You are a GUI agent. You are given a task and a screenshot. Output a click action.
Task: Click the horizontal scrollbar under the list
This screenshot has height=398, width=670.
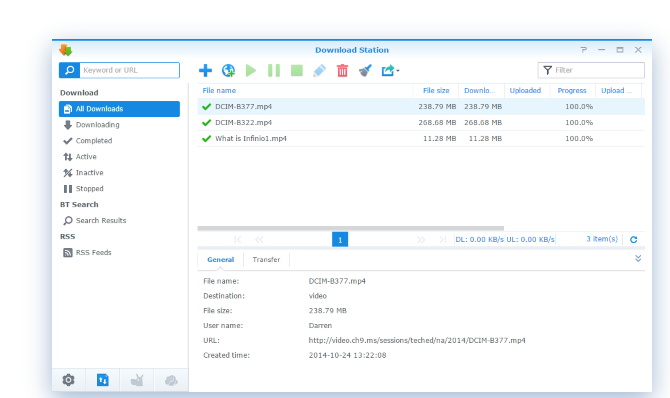click(x=350, y=228)
